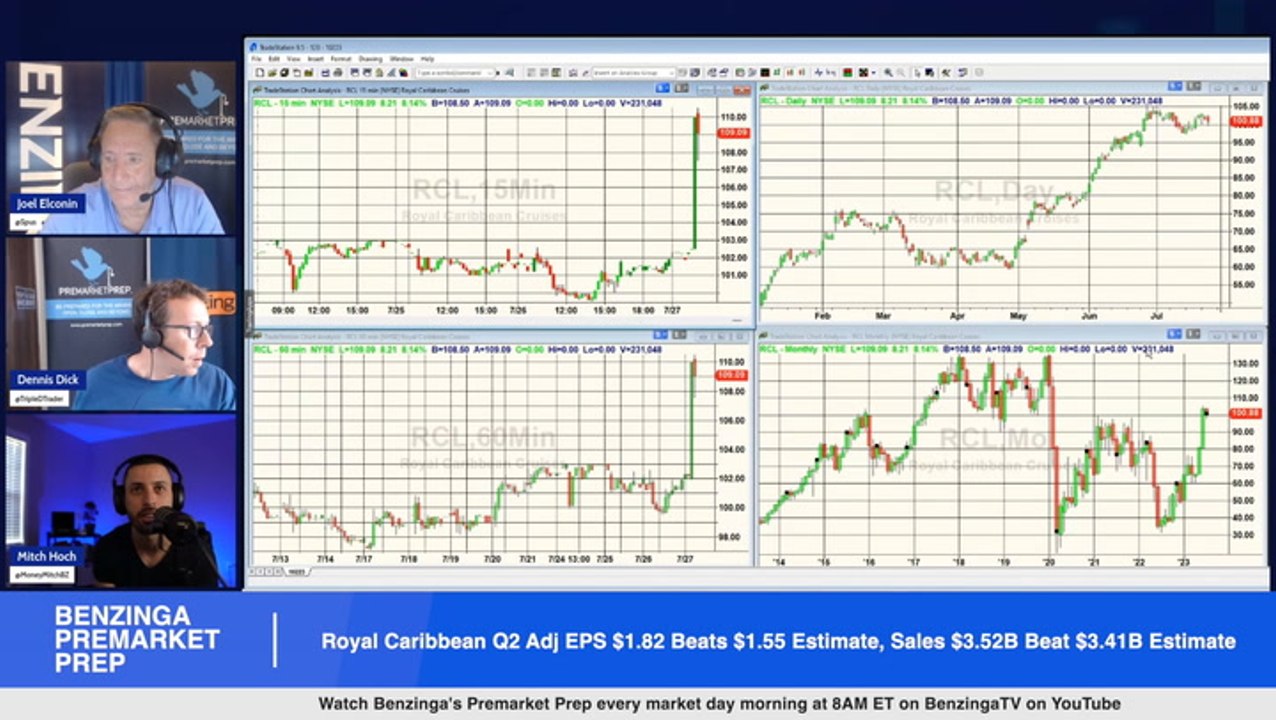
Task: Open the File menu in TradeStation
Action: pyautogui.click(x=256, y=59)
